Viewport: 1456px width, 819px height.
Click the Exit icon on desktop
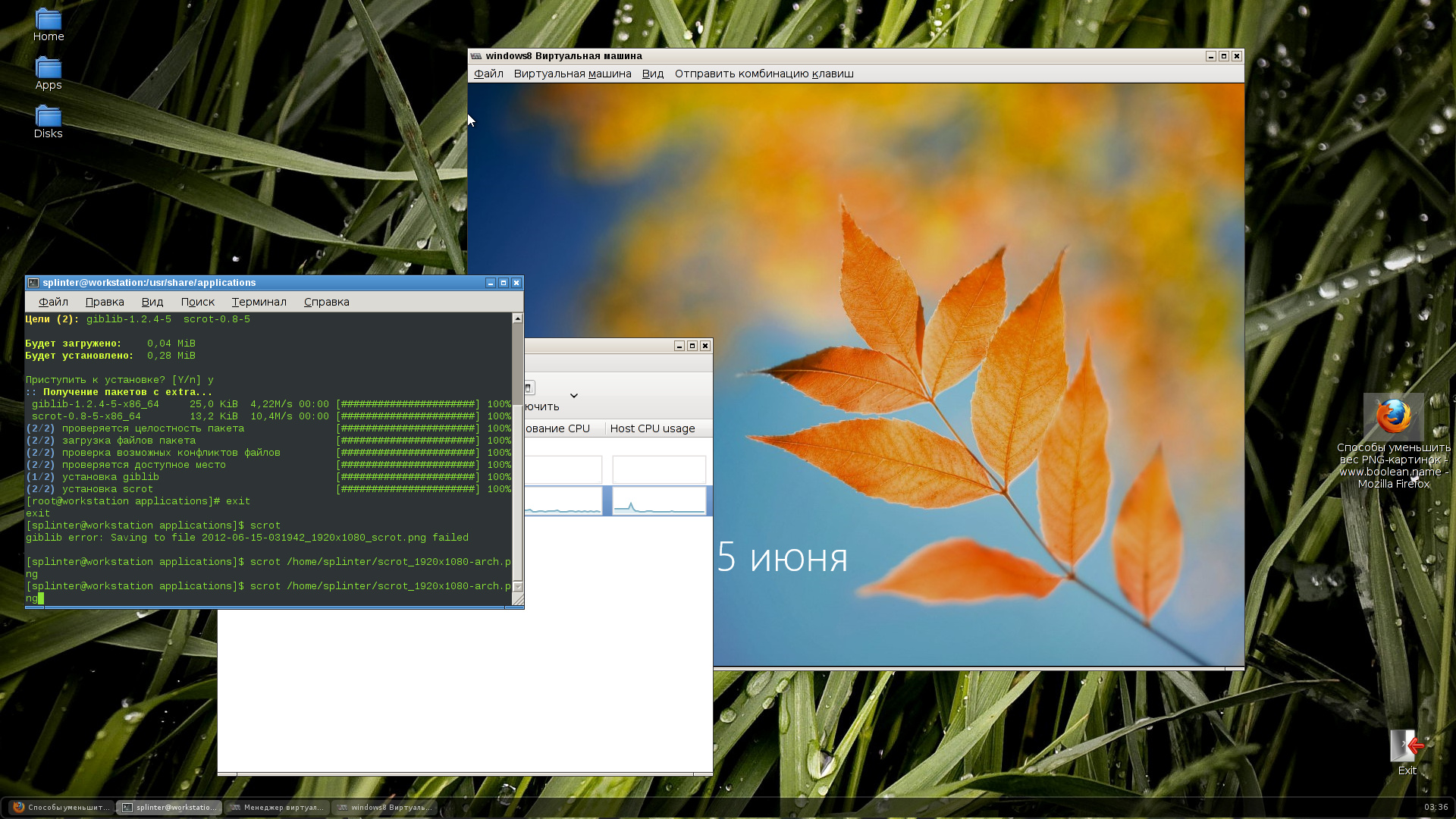coord(1407,747)
